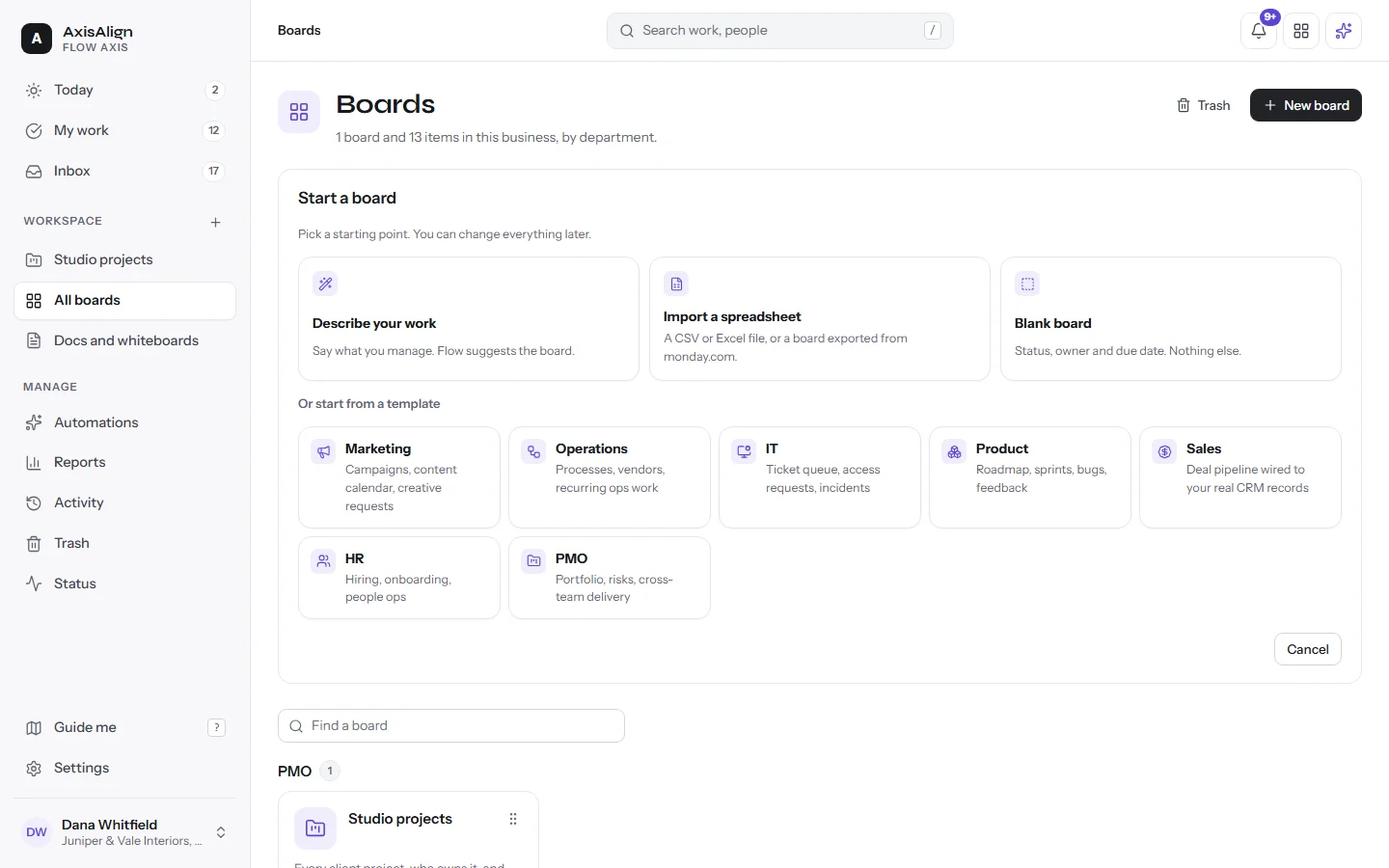Open the notifications bell

click(1259, 31)
